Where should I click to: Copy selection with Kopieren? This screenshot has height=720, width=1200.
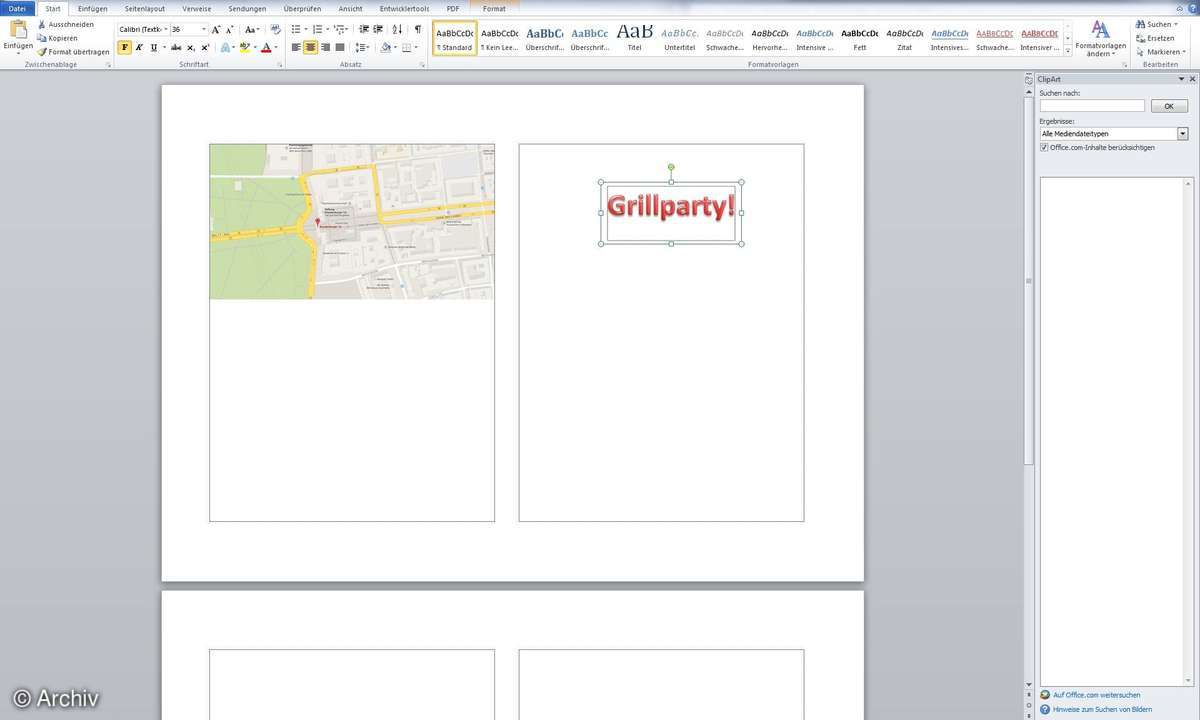click(x=57, y=38)
